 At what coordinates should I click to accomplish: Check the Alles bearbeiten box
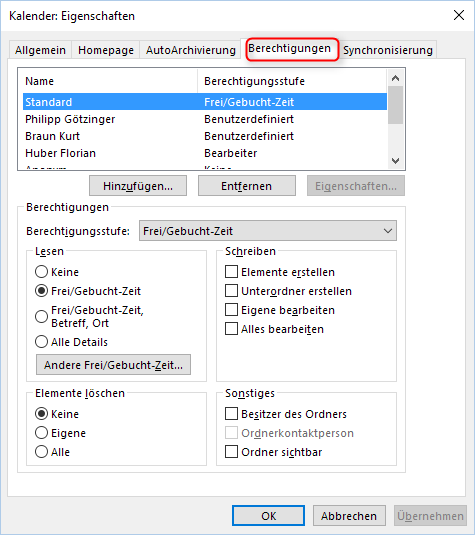[x=231, y=329]
